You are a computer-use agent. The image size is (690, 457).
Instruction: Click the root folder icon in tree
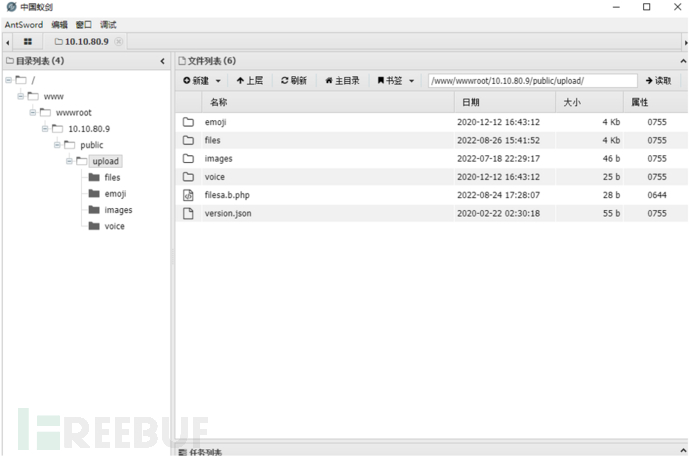(x=21, y=80)
